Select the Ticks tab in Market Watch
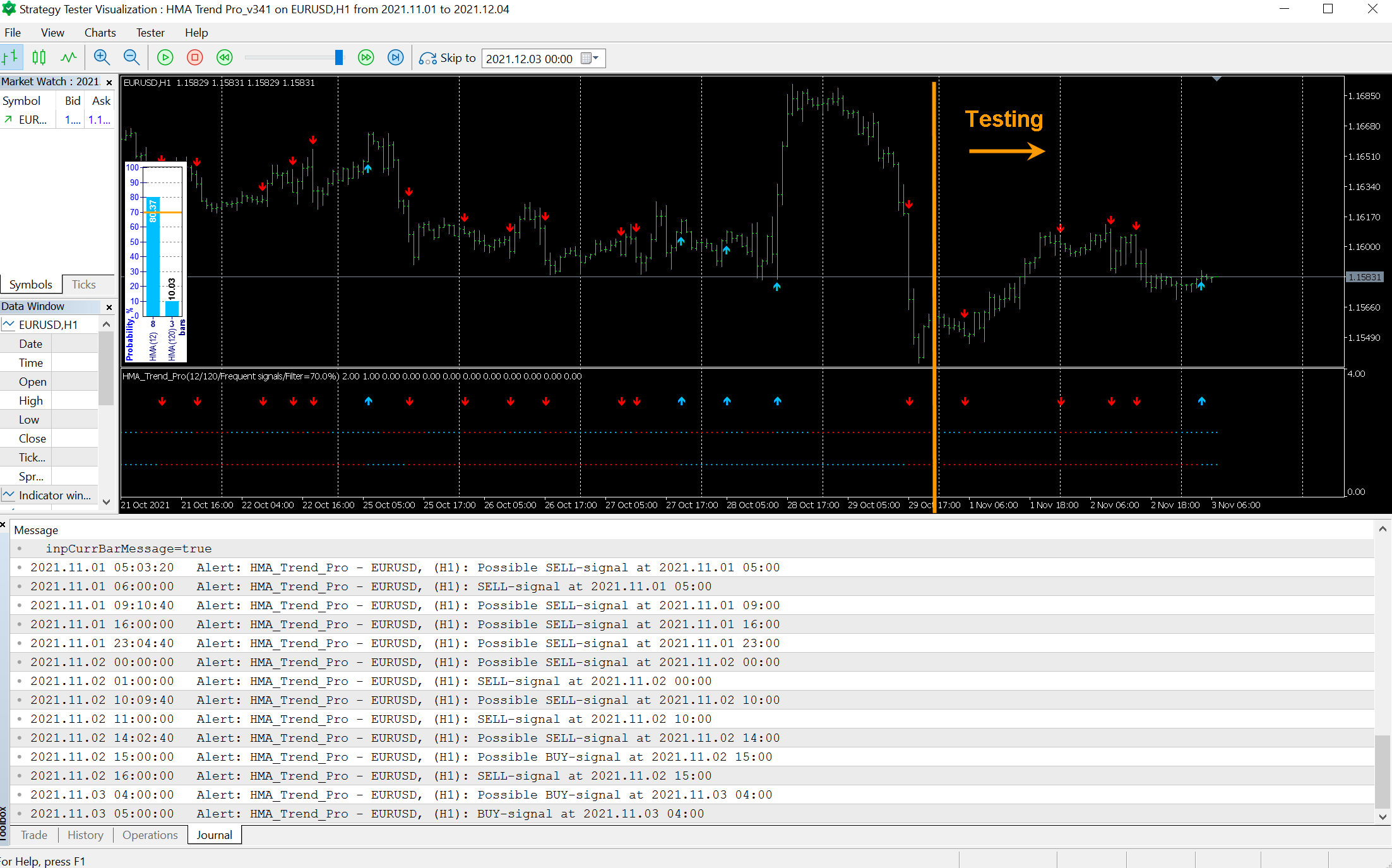Viewport: 1392px width, 868px height. 83,285
